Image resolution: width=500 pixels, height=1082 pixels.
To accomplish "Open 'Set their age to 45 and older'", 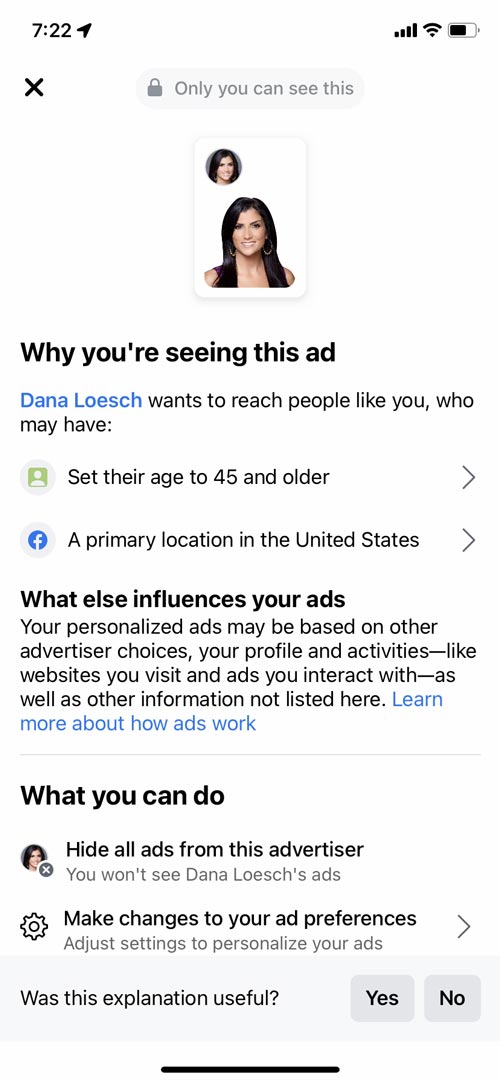I will coord(199,477).
